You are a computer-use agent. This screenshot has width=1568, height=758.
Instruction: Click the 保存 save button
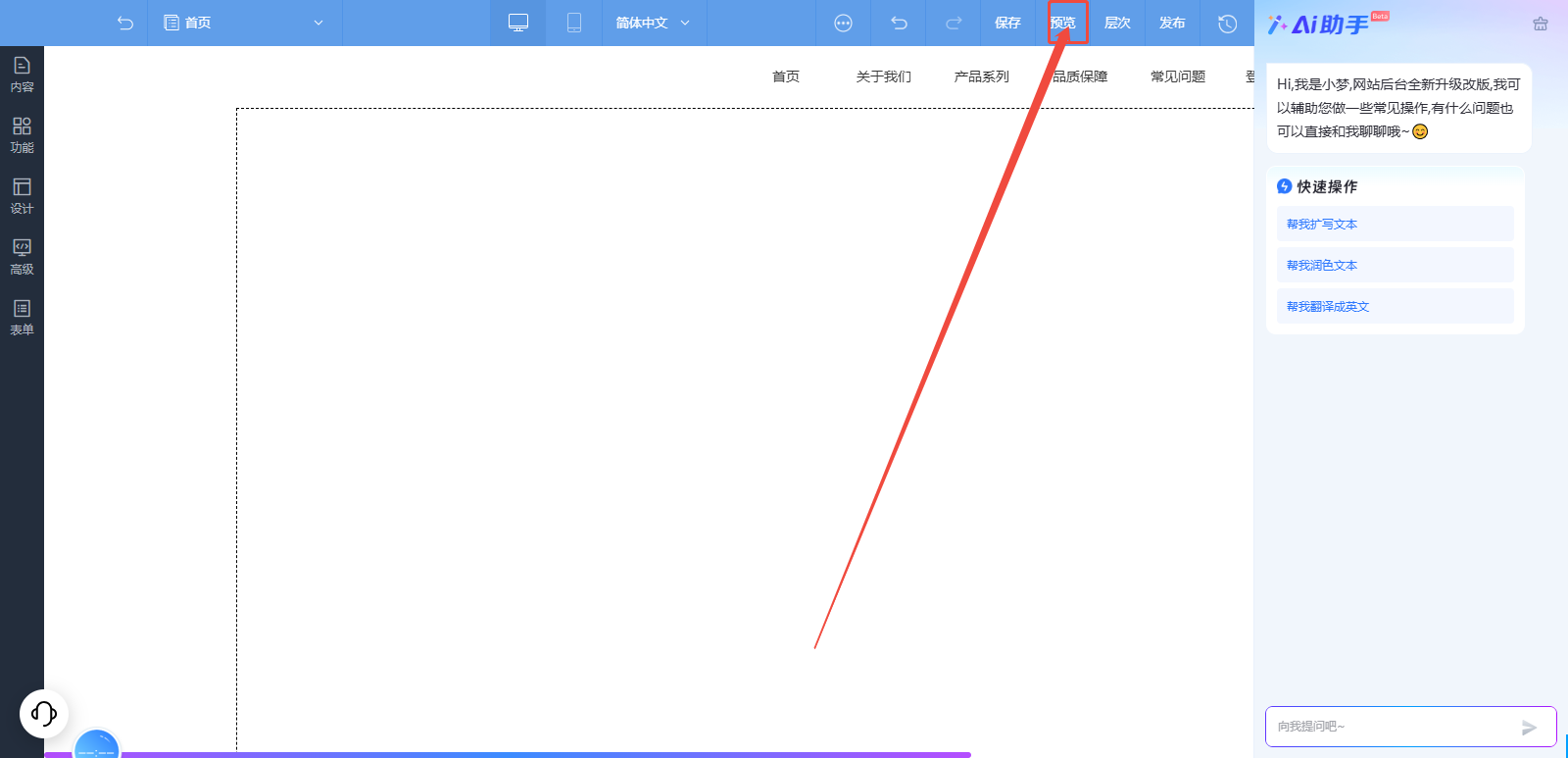click(1007, 23)
